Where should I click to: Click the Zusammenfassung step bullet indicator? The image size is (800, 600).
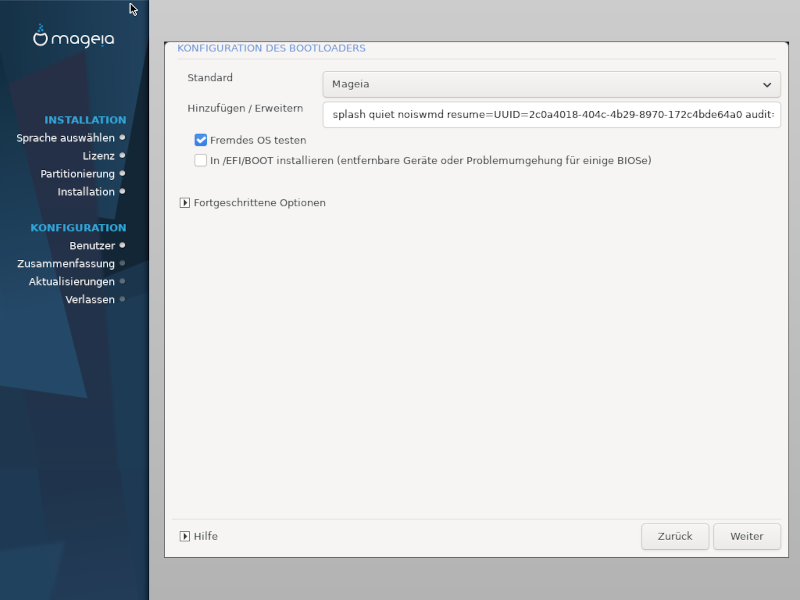(122, 264)
